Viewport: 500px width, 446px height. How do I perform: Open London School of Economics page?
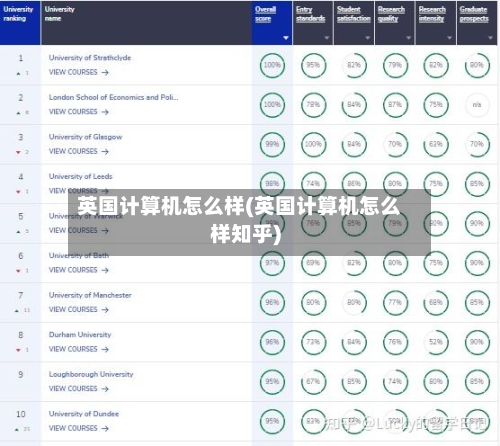tap(113, 97)
